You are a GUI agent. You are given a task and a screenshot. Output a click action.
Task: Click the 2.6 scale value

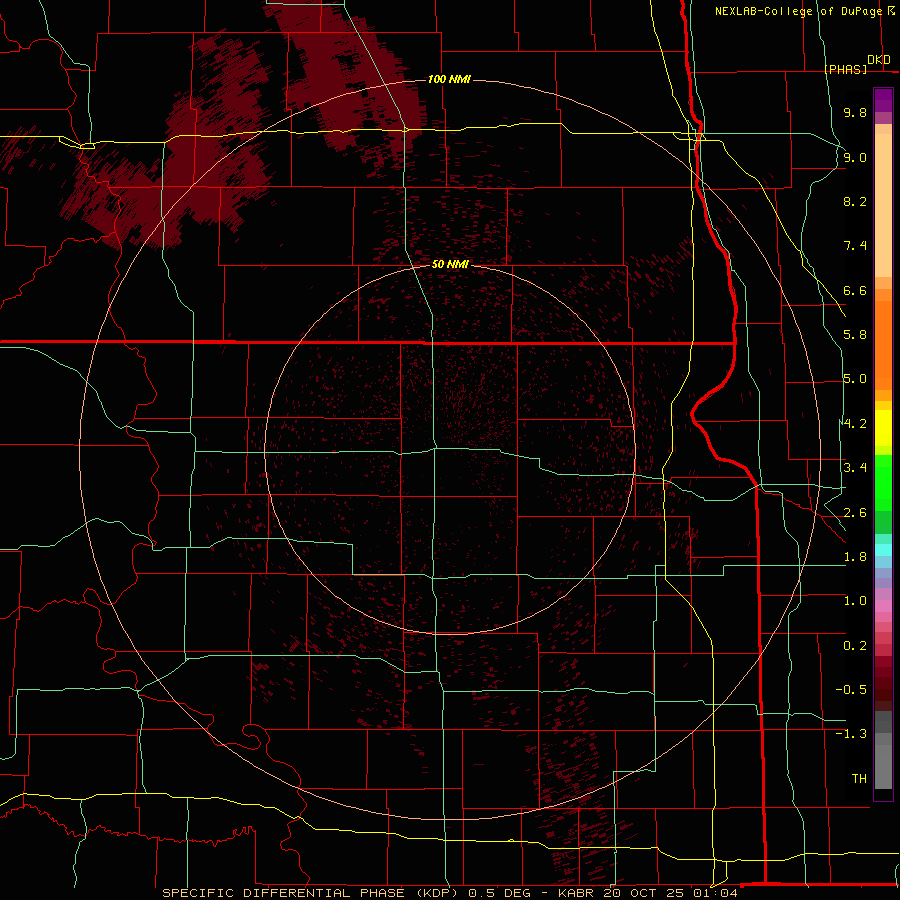pos(855,513)
